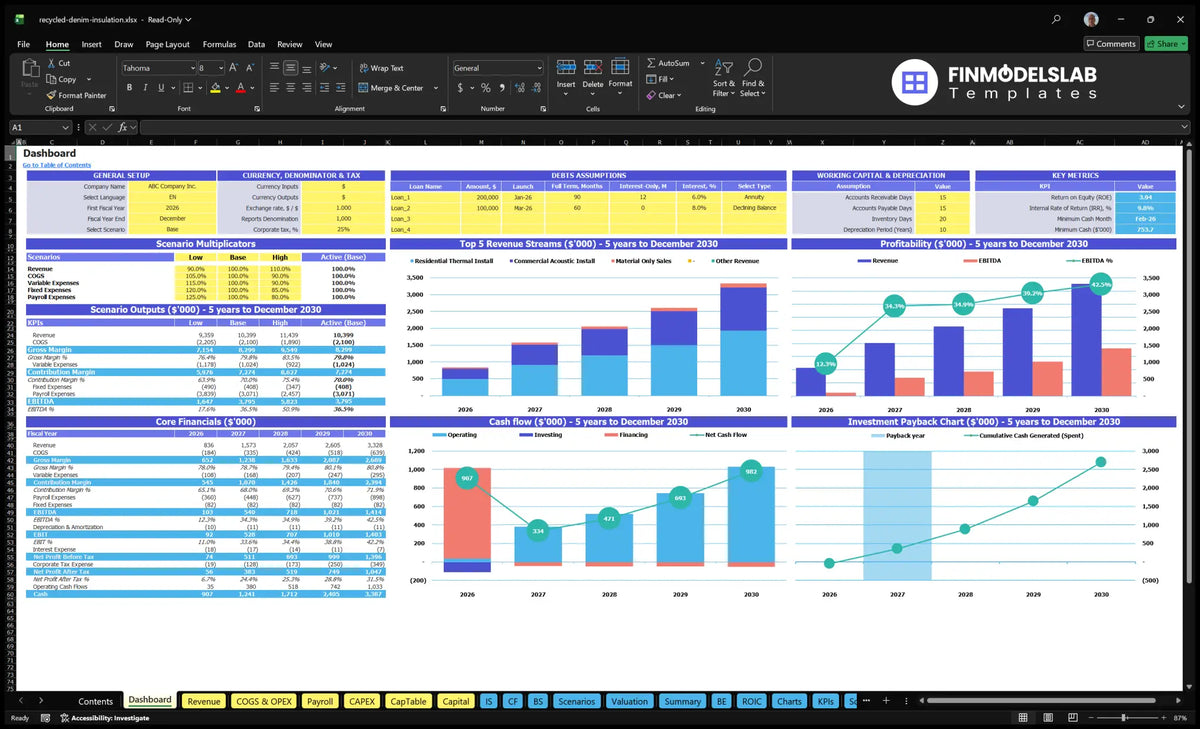Click the Decrease Indent icon

[324, 88]
